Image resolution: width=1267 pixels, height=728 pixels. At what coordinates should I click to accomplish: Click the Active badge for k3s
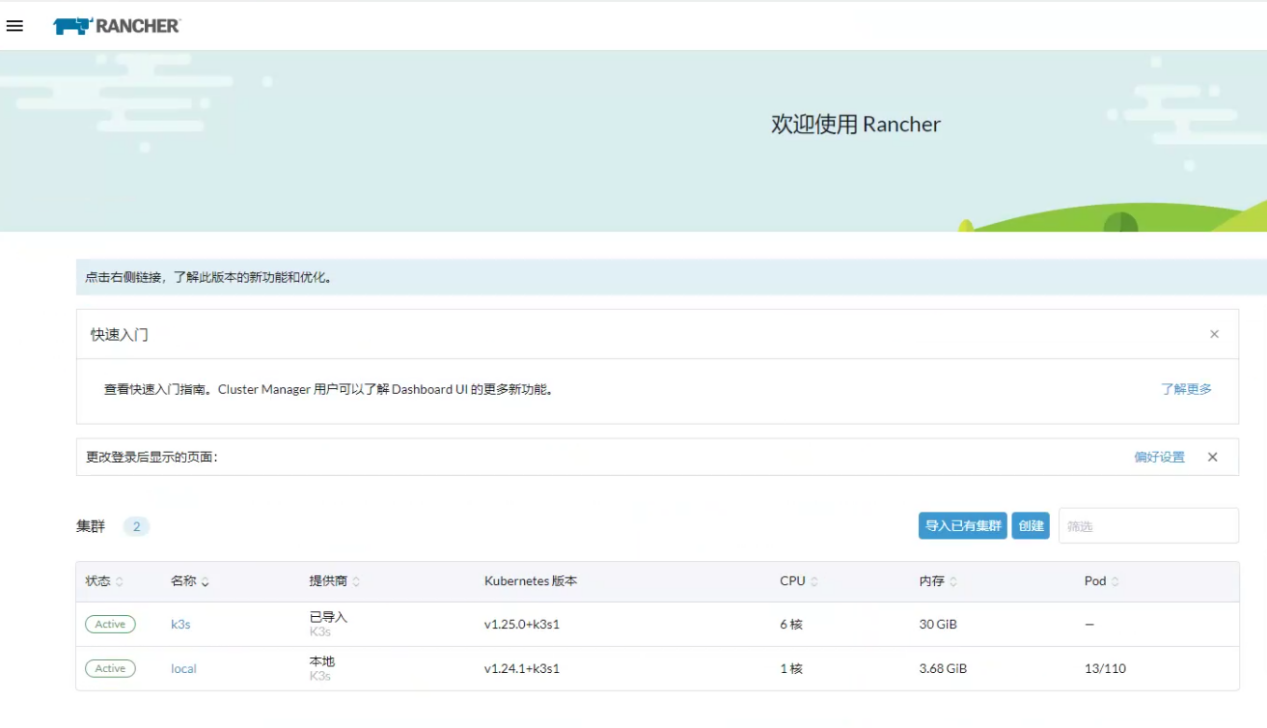pyautogui.click(x=110, y=624)
